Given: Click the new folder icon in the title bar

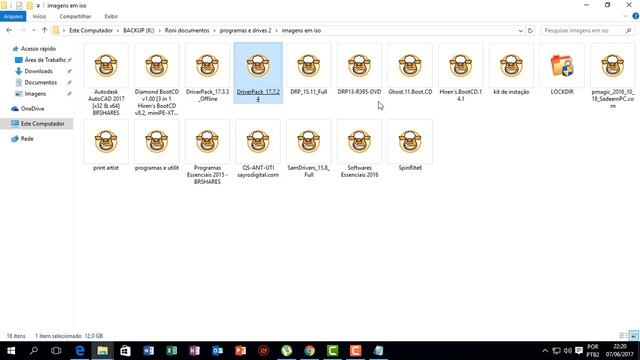Looking at the screenshot, I should point(29,5).
